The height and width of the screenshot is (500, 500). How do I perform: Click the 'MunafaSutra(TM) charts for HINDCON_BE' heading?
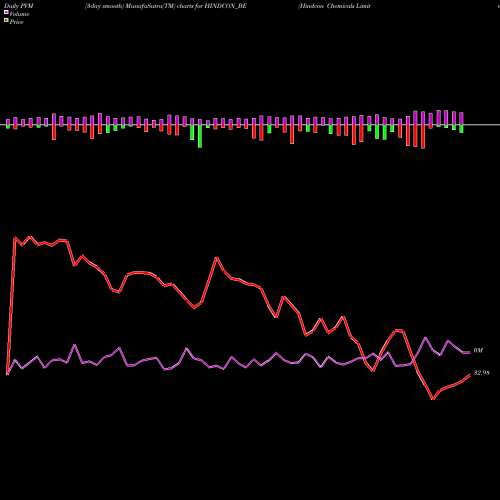(186, 6)
